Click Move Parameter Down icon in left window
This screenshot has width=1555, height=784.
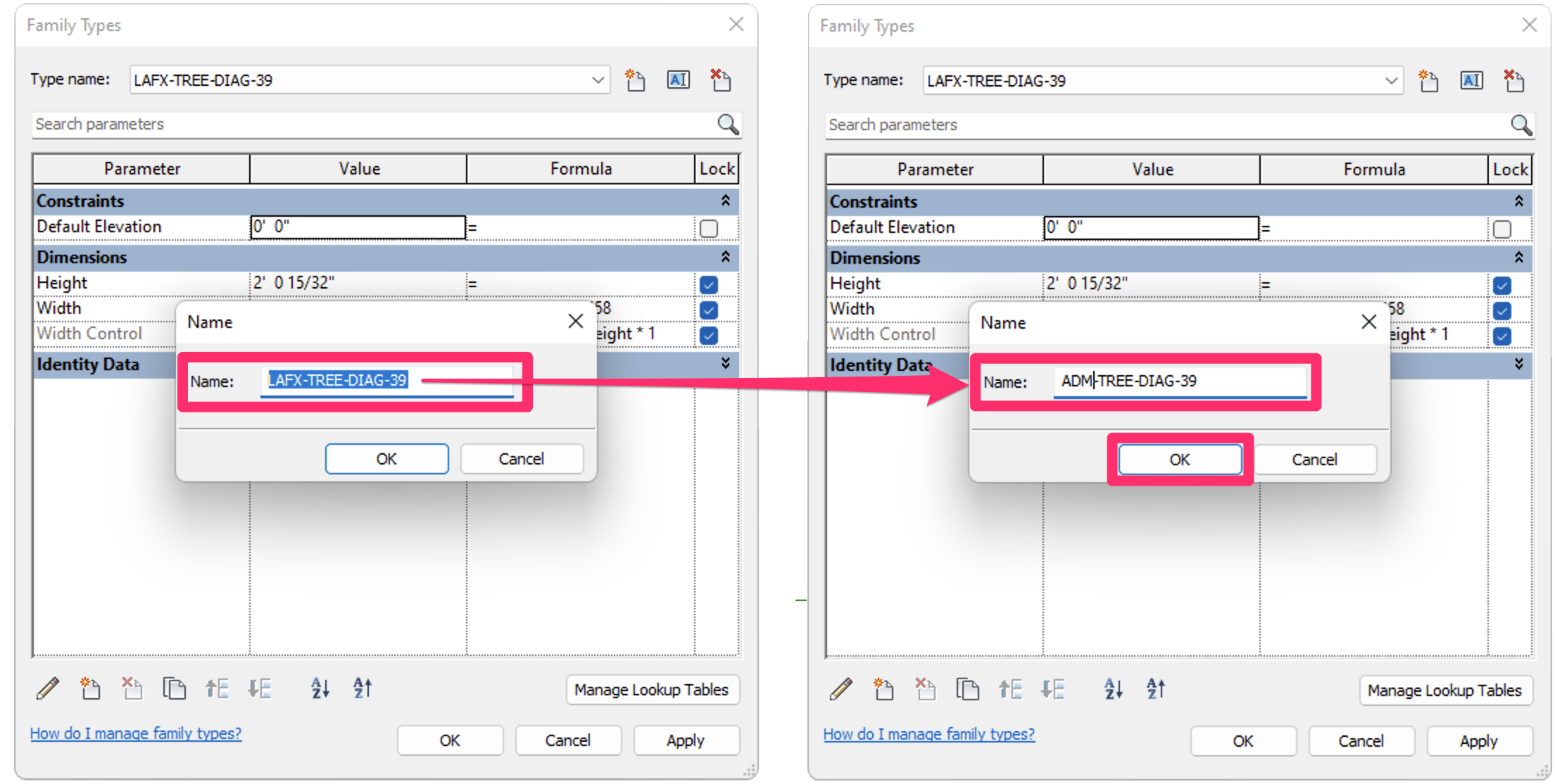pos(259,688)
